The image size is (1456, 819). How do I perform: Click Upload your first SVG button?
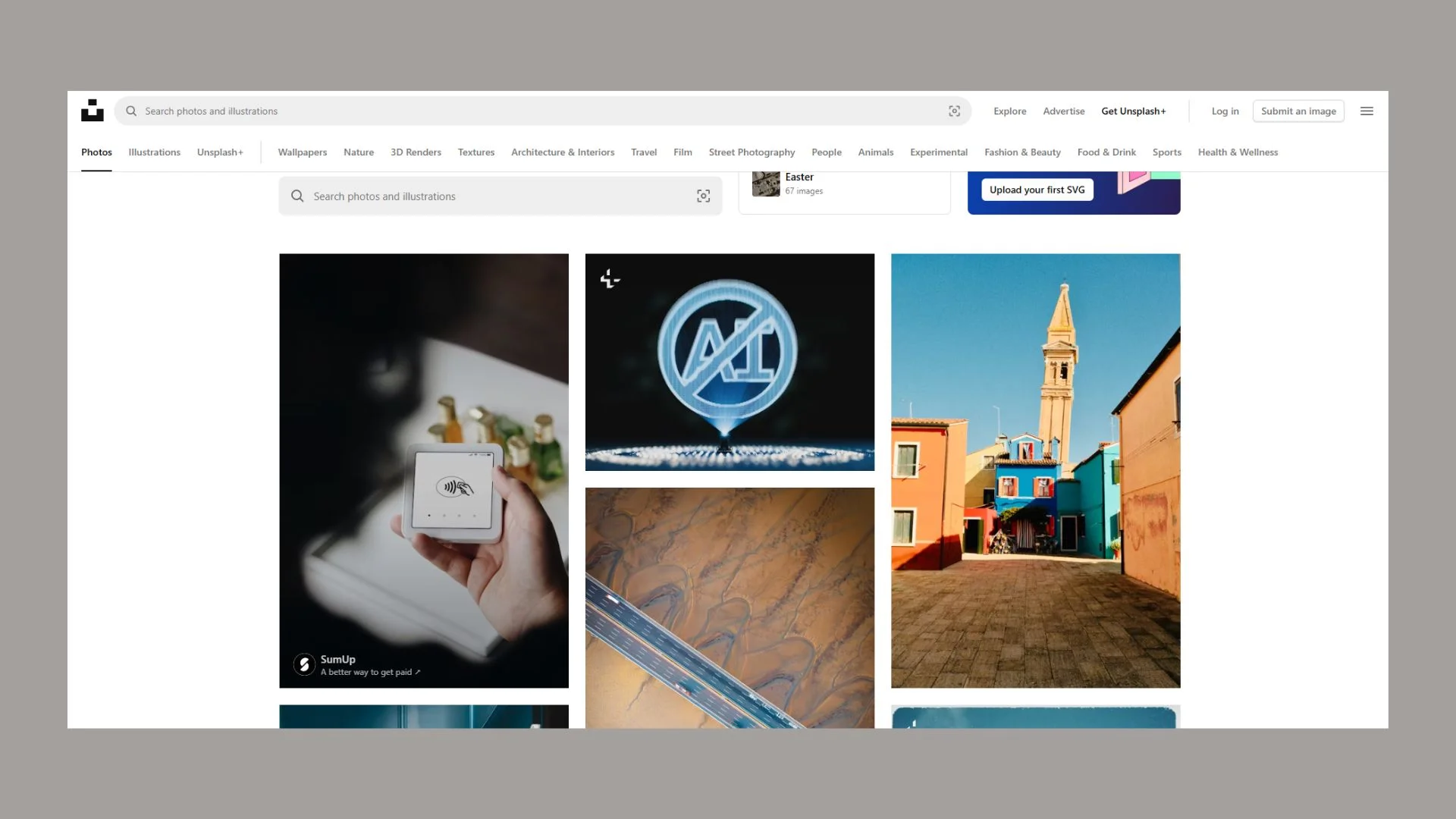(1037, 190)
